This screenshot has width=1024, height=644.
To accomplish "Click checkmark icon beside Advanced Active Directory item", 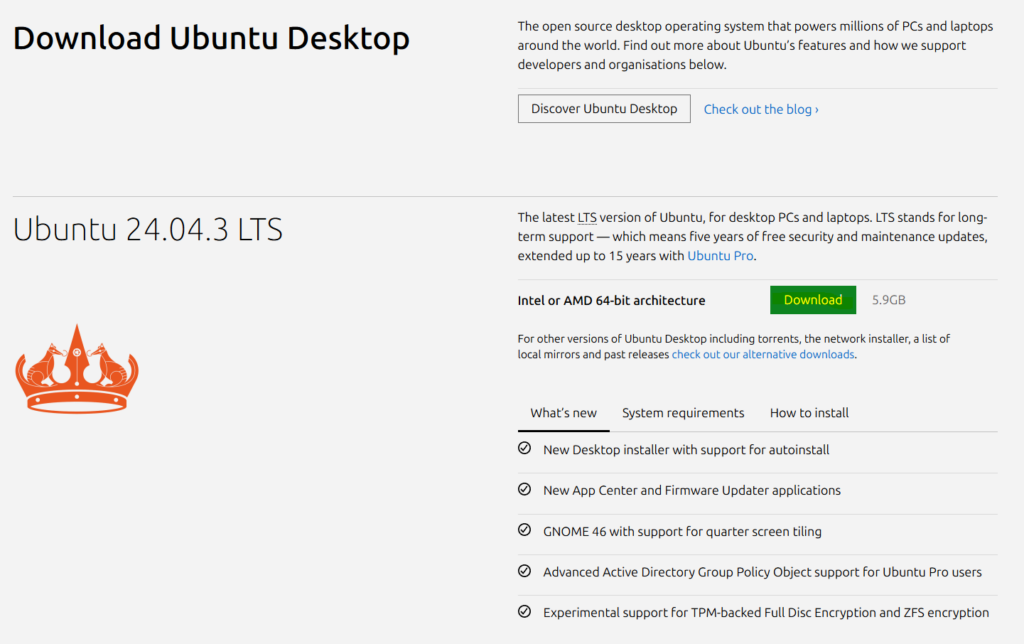I will coord(524,571).
